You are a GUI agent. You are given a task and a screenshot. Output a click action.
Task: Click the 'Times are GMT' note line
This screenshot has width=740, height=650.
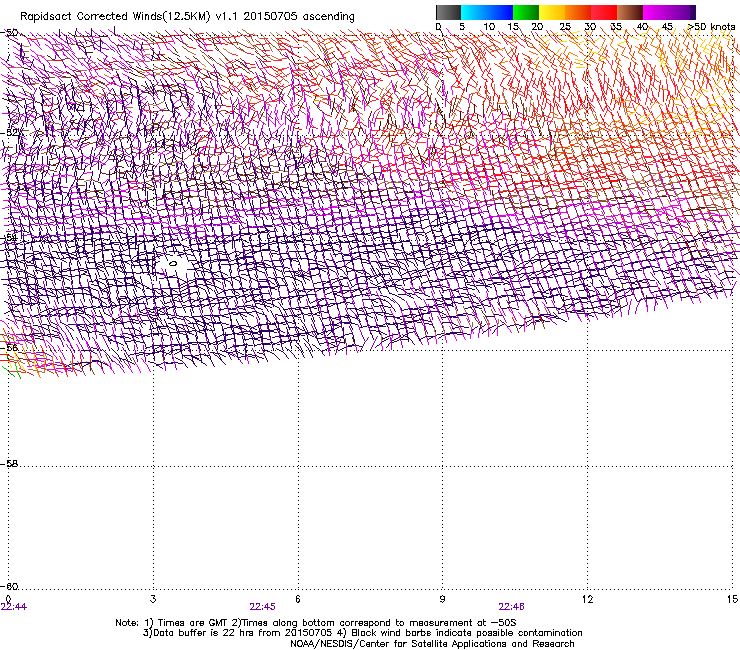point(316,623)
